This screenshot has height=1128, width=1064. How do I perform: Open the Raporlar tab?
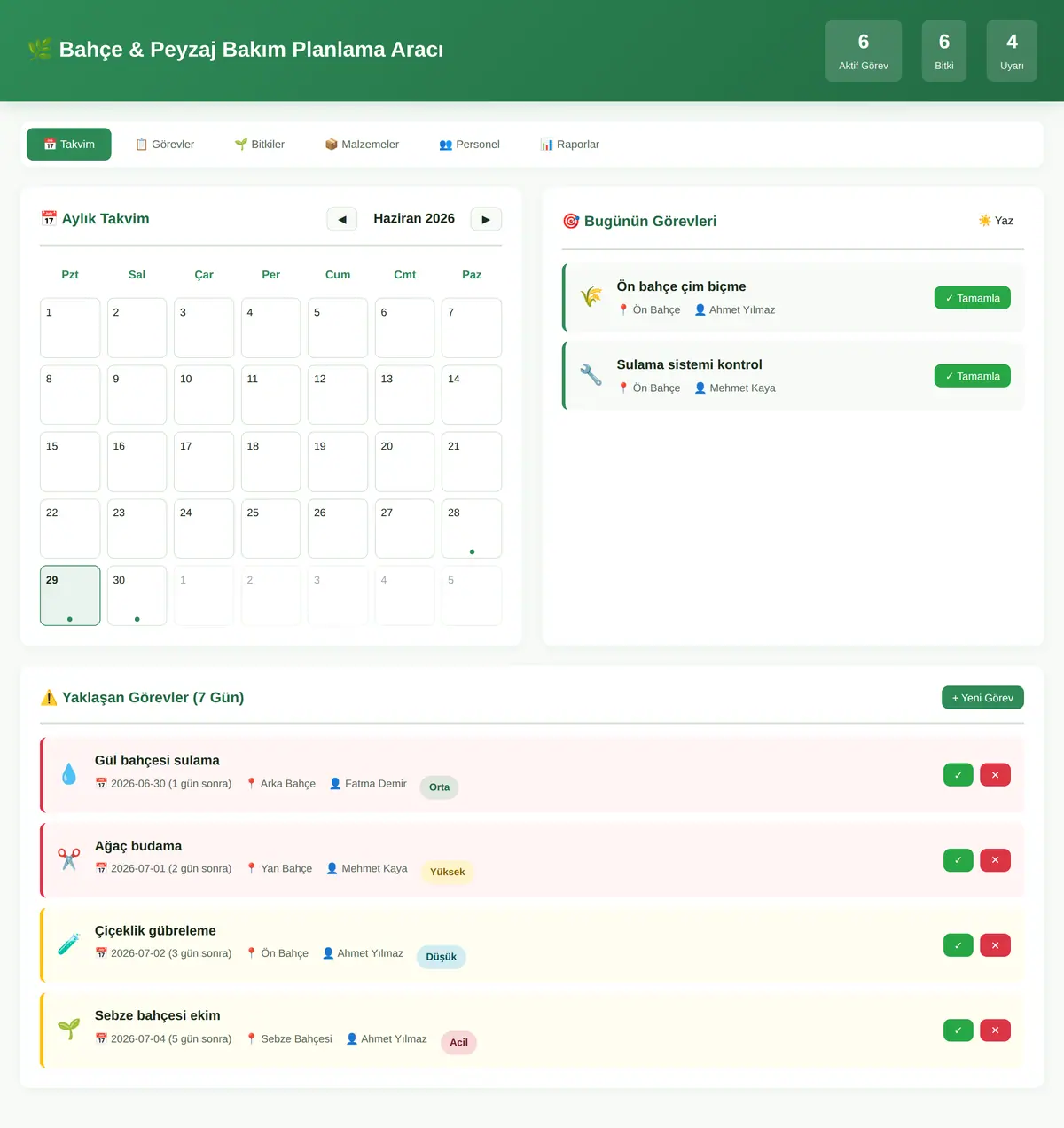click(570, 145)
